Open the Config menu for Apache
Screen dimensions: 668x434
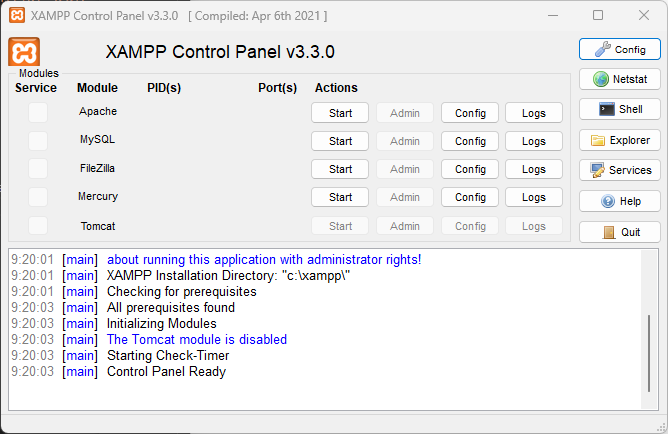pyautogui.click(x=470, y=113)
